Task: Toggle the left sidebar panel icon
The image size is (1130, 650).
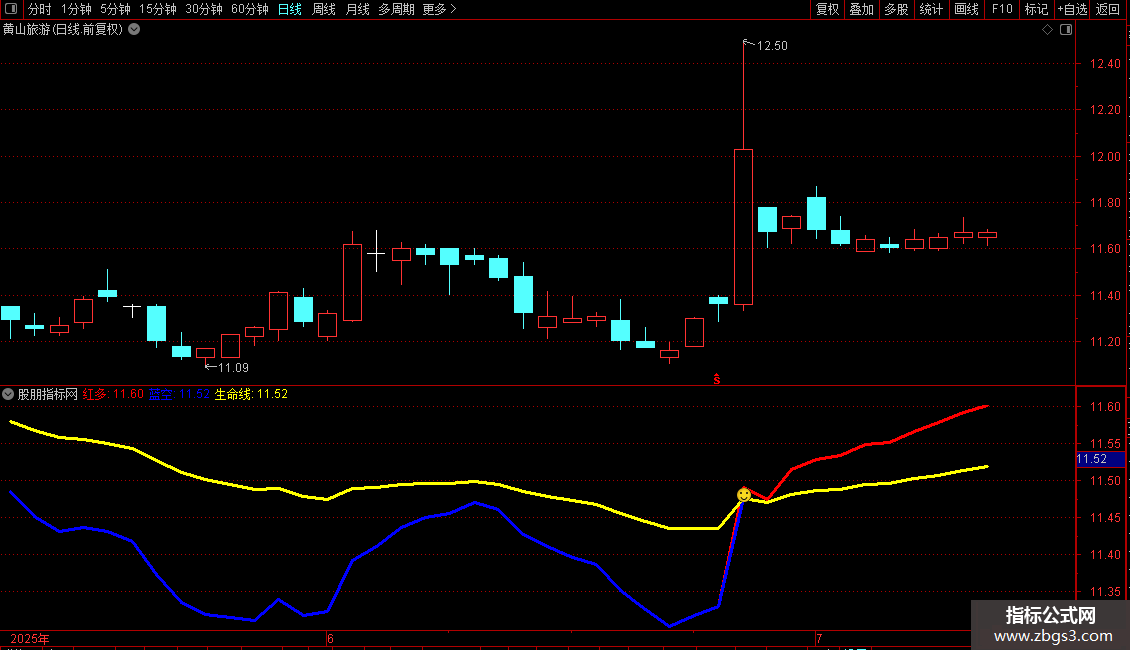Action: (x=11, y=9)
